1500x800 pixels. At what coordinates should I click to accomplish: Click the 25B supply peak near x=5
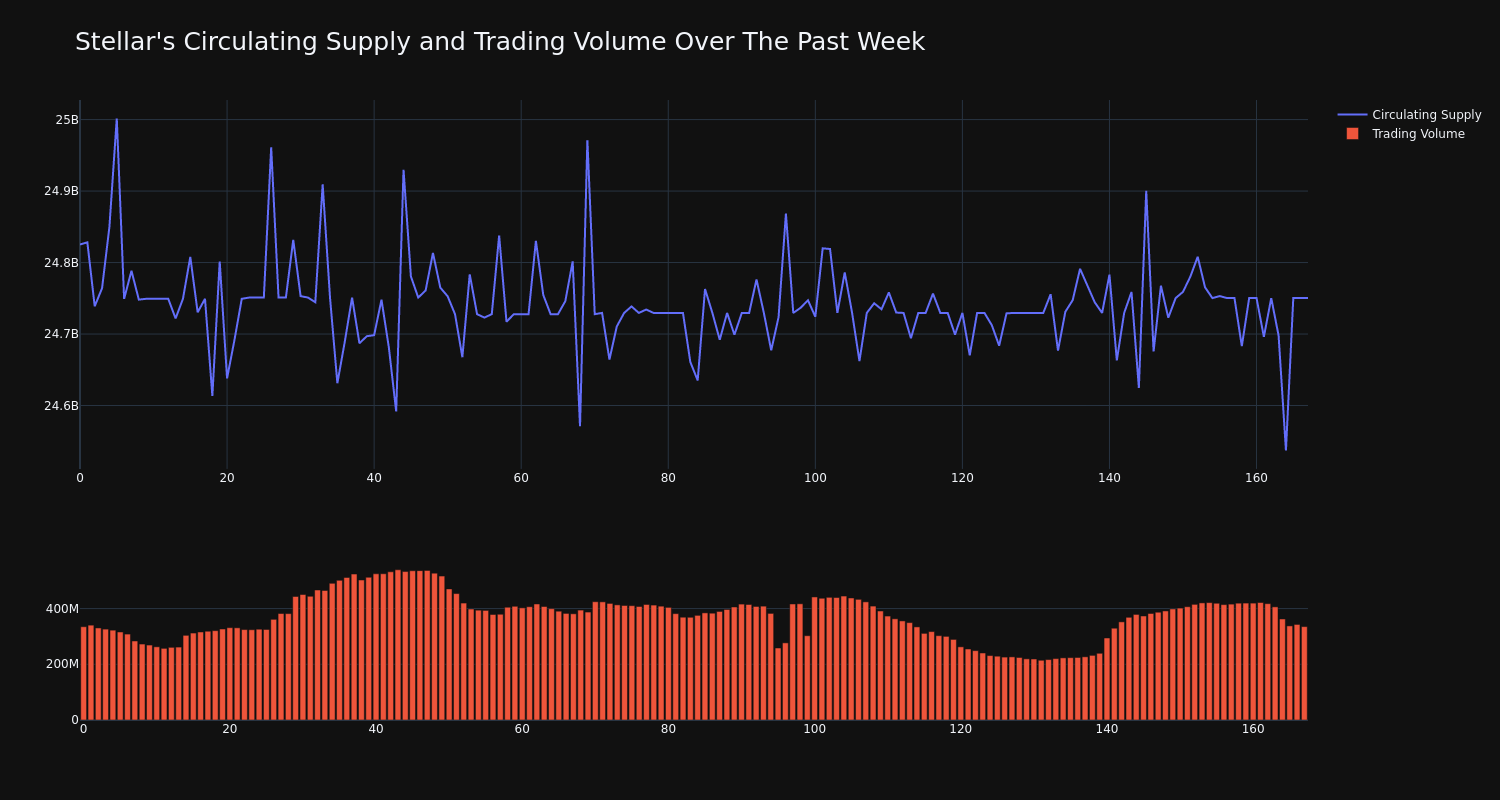[x=117, y=119]
